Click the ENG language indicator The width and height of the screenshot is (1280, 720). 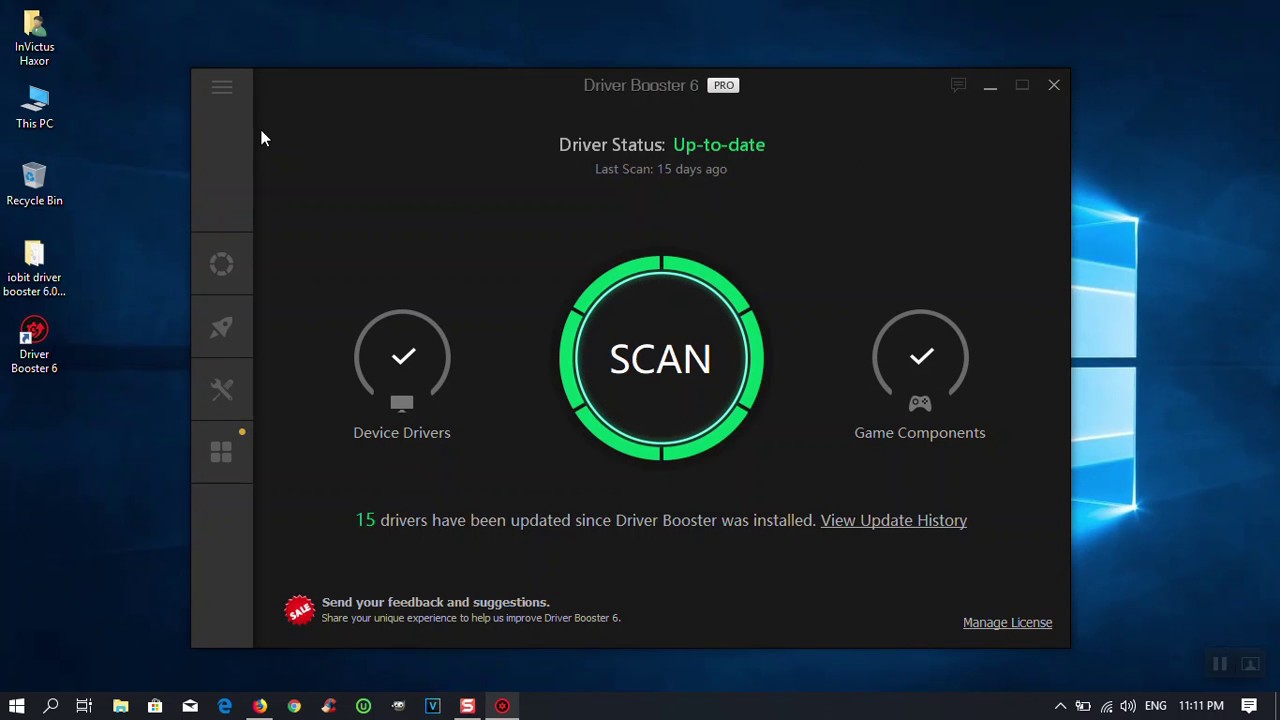coord(1156,706)
